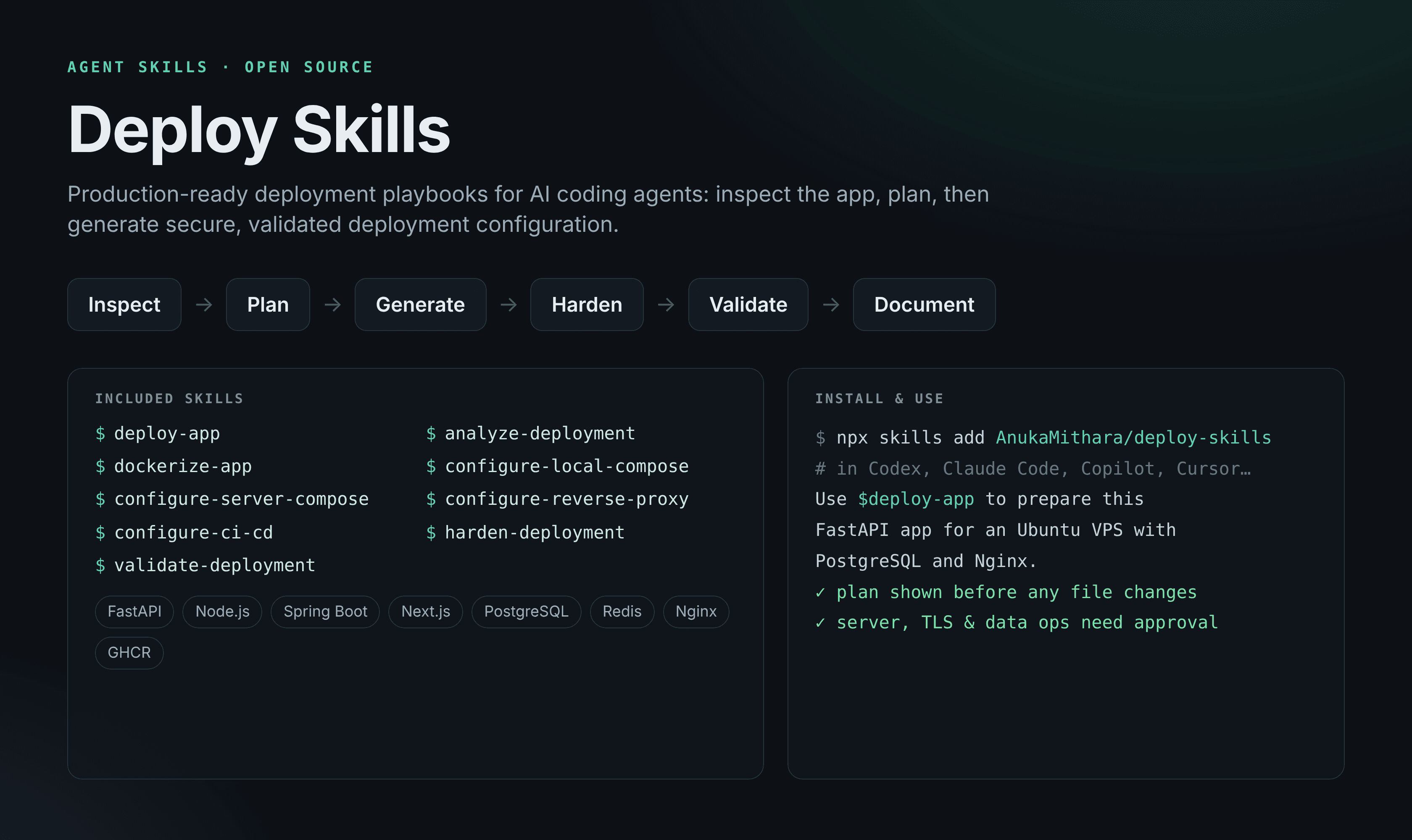
Task: Click the arrow between Generate and Harden
Action: click(x=508, y=305)
